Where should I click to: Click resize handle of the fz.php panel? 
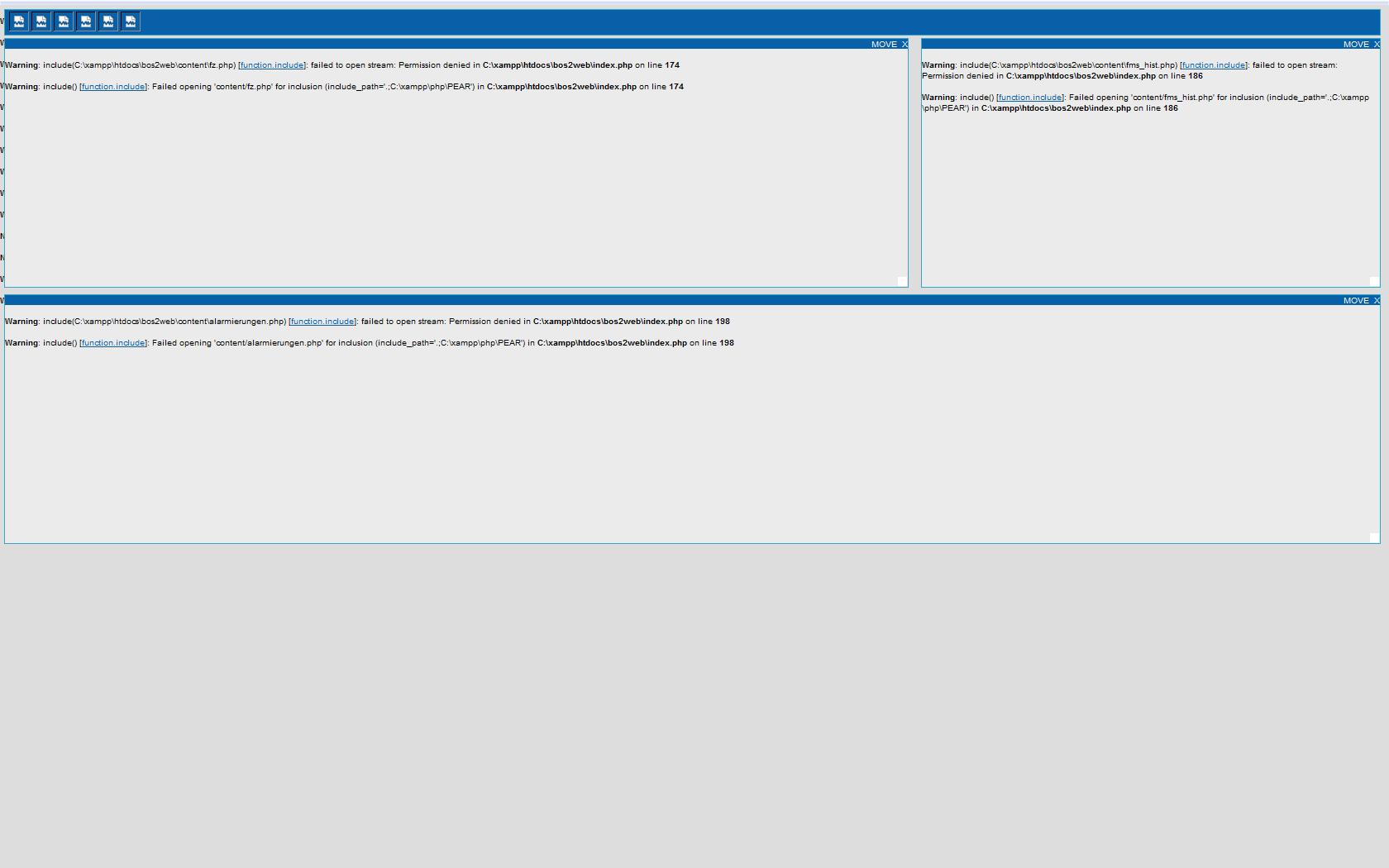pyautogui.click(x=902, y=281)
